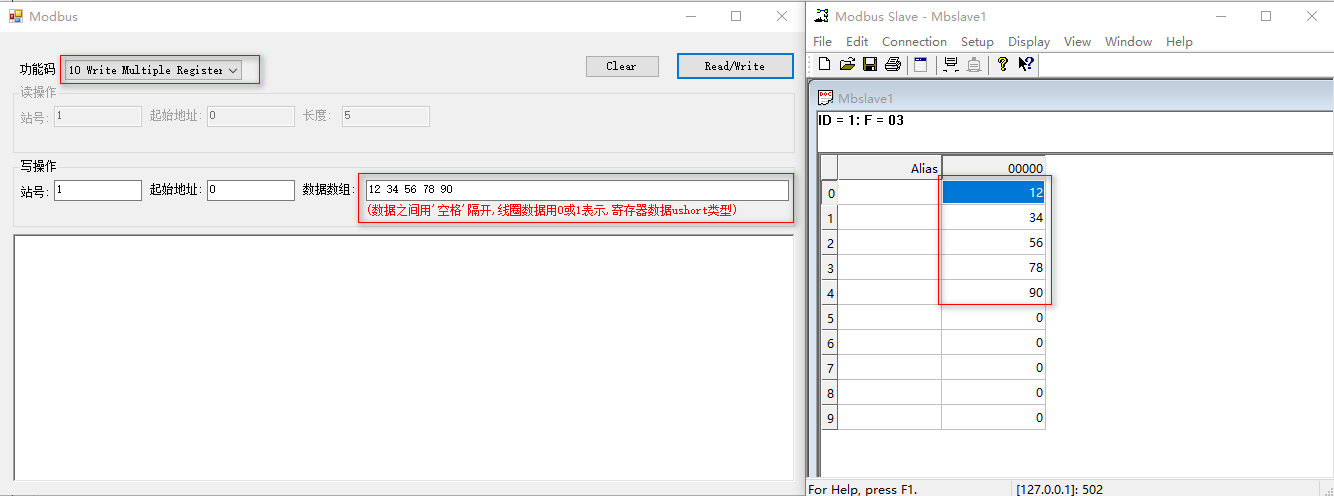Screen dimensions: 1334x496
Task: Select register cell with value 34
Action: [x=993, y=218]
